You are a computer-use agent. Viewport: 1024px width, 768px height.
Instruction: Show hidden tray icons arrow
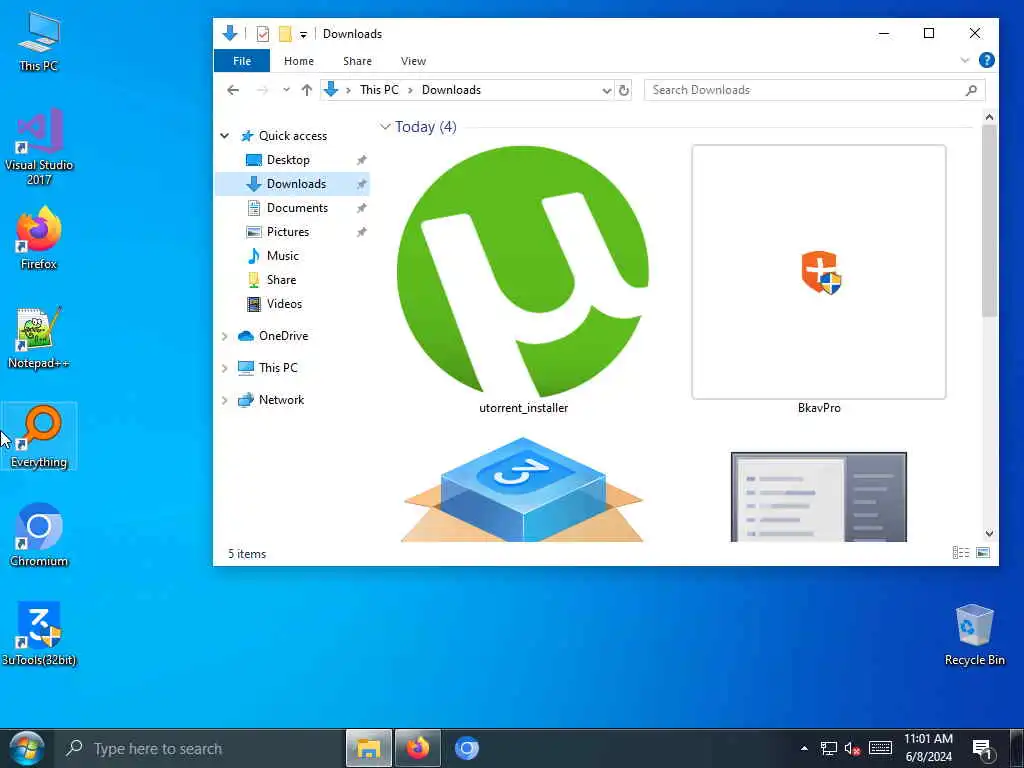(x=804, y=748)
